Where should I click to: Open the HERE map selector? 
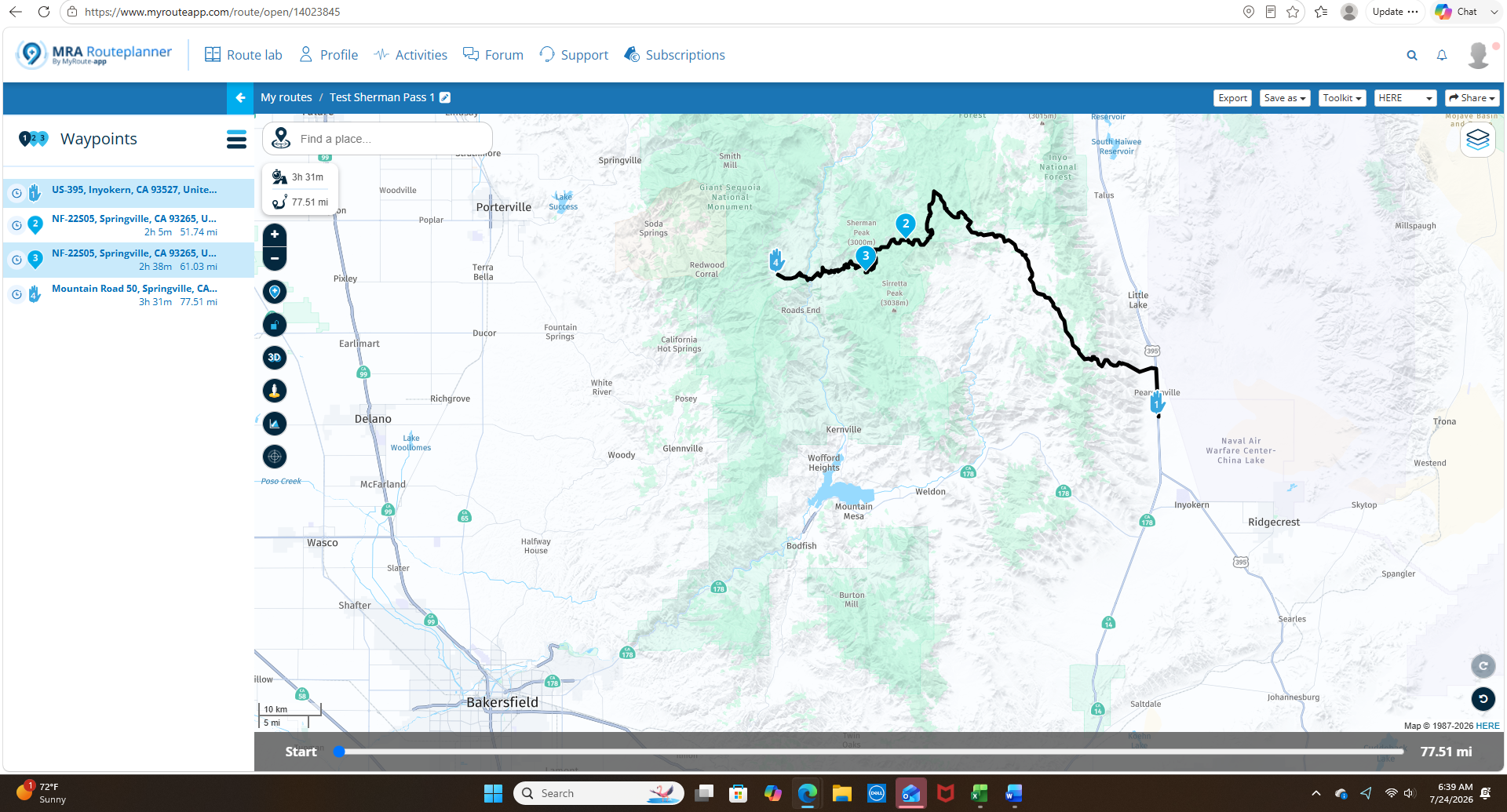point(1405,98)
